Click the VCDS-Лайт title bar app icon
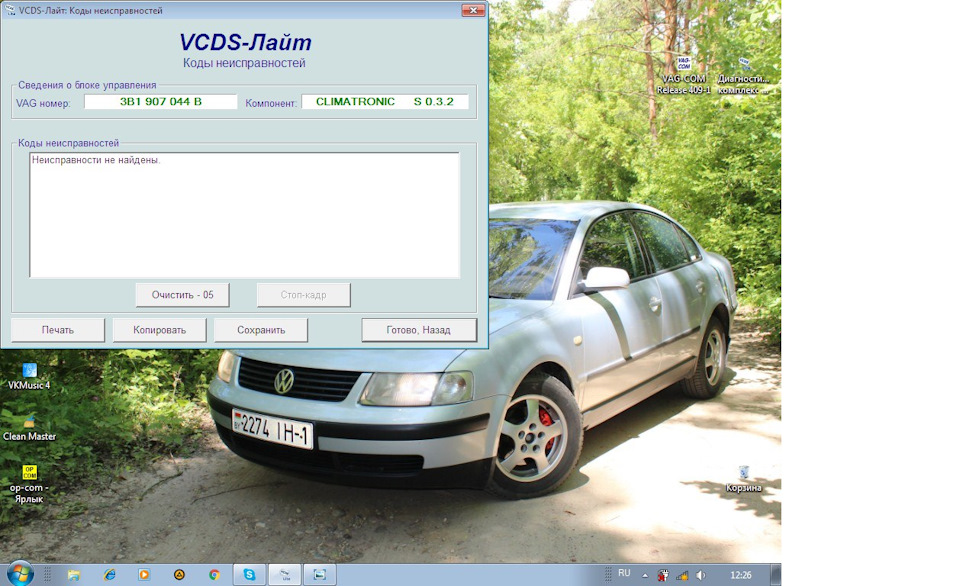 pos(9,10)
